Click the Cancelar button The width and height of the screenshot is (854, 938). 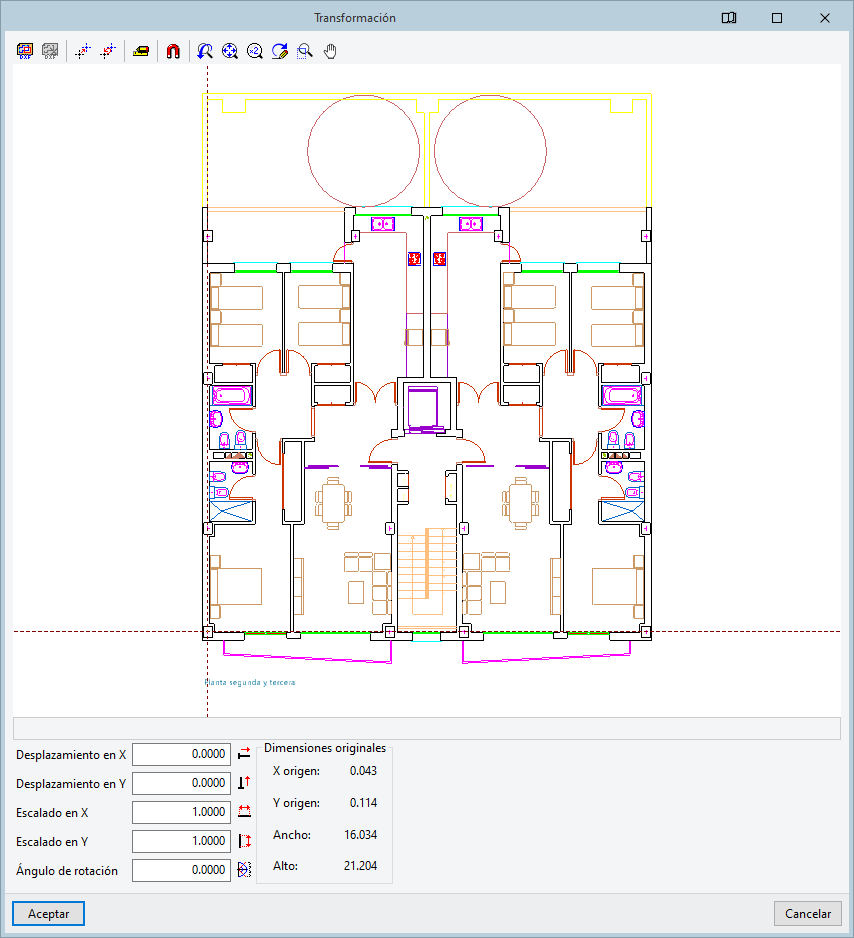pos(807,913)
